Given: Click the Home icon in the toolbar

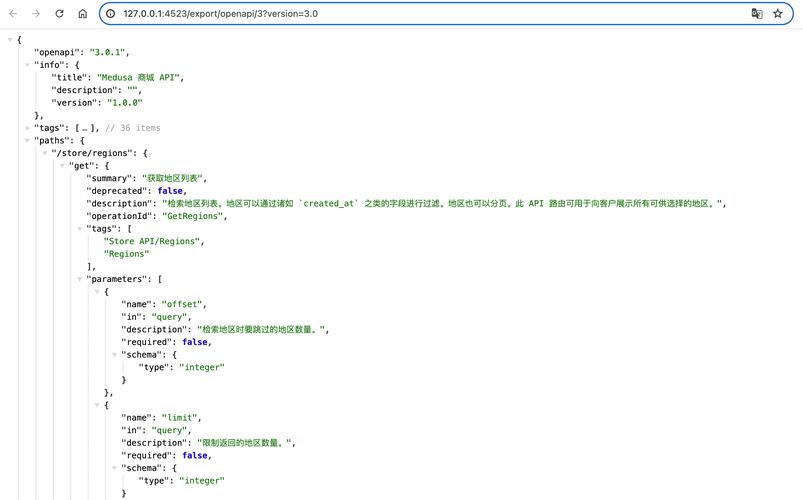Looking at the screenshot, I should click(82, 14).
